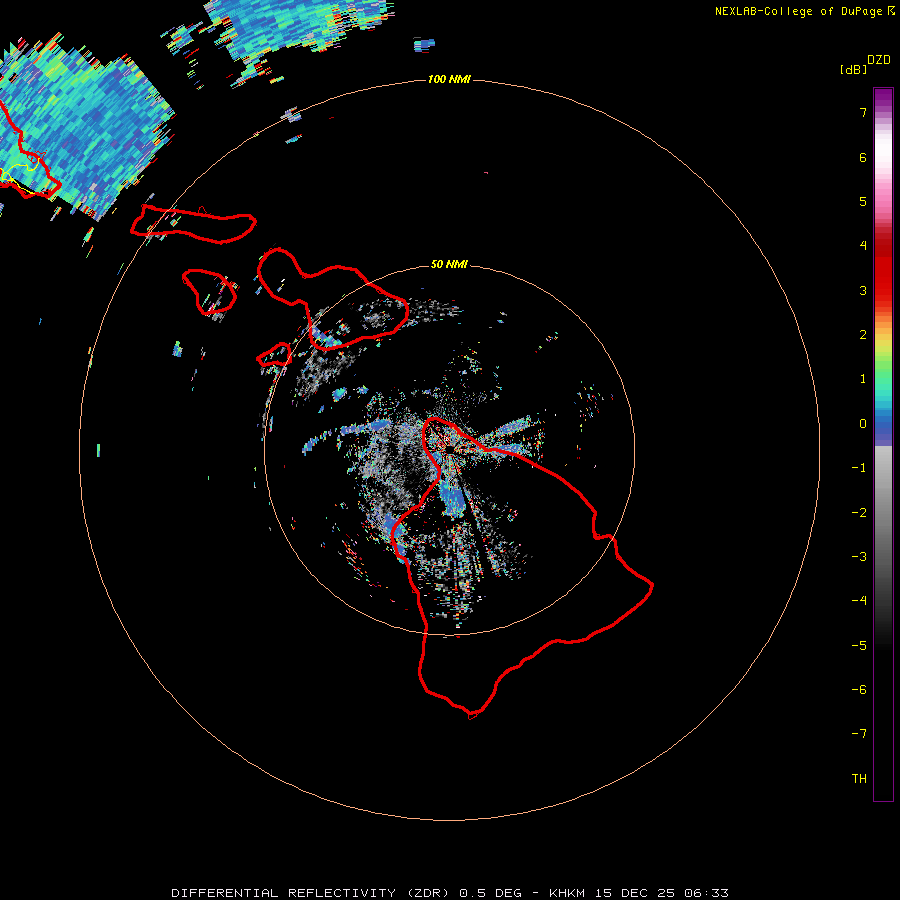Click the -6 value on the color scale
The width and height of the screenshot is (900, 900).
859,690
